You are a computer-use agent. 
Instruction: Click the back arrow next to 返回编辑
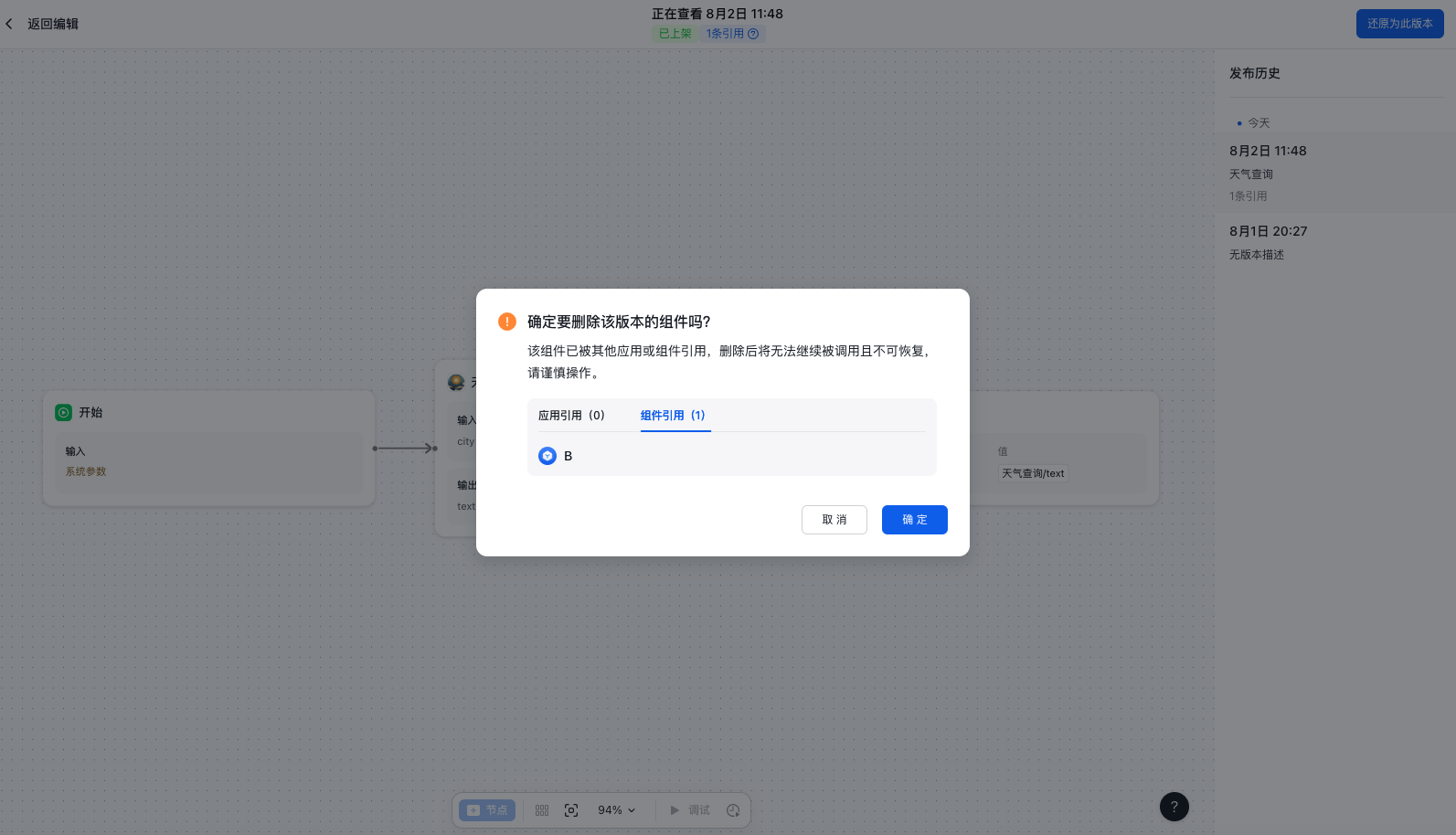pos(9,24)
